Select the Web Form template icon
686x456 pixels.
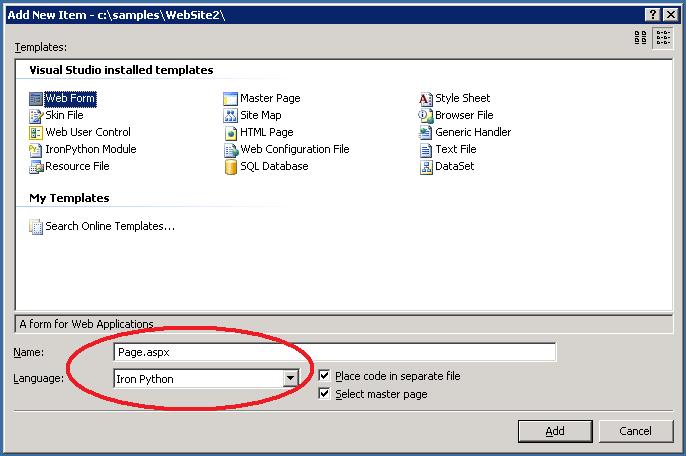36,98
